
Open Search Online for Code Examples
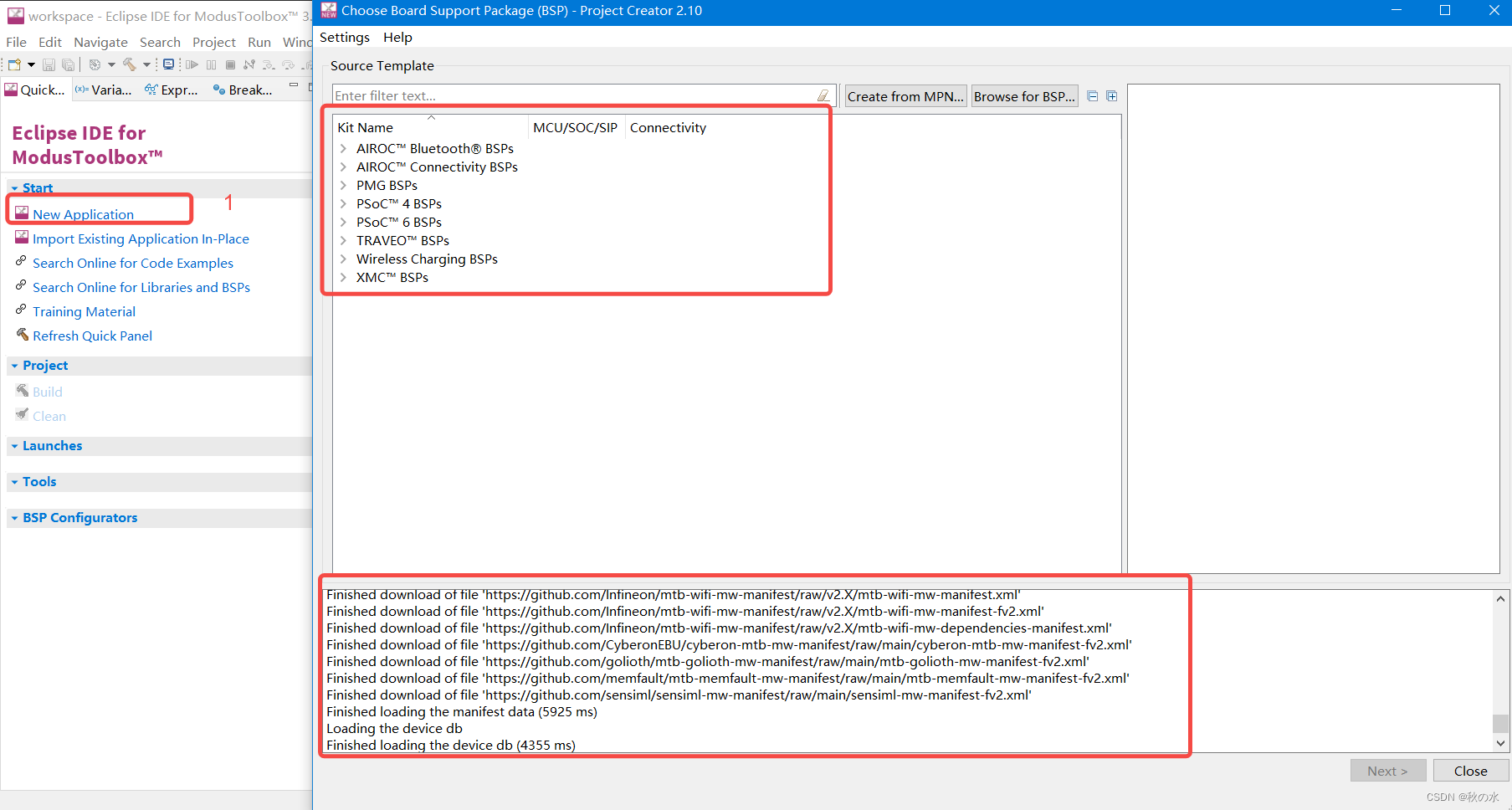(x=133, y=263)
